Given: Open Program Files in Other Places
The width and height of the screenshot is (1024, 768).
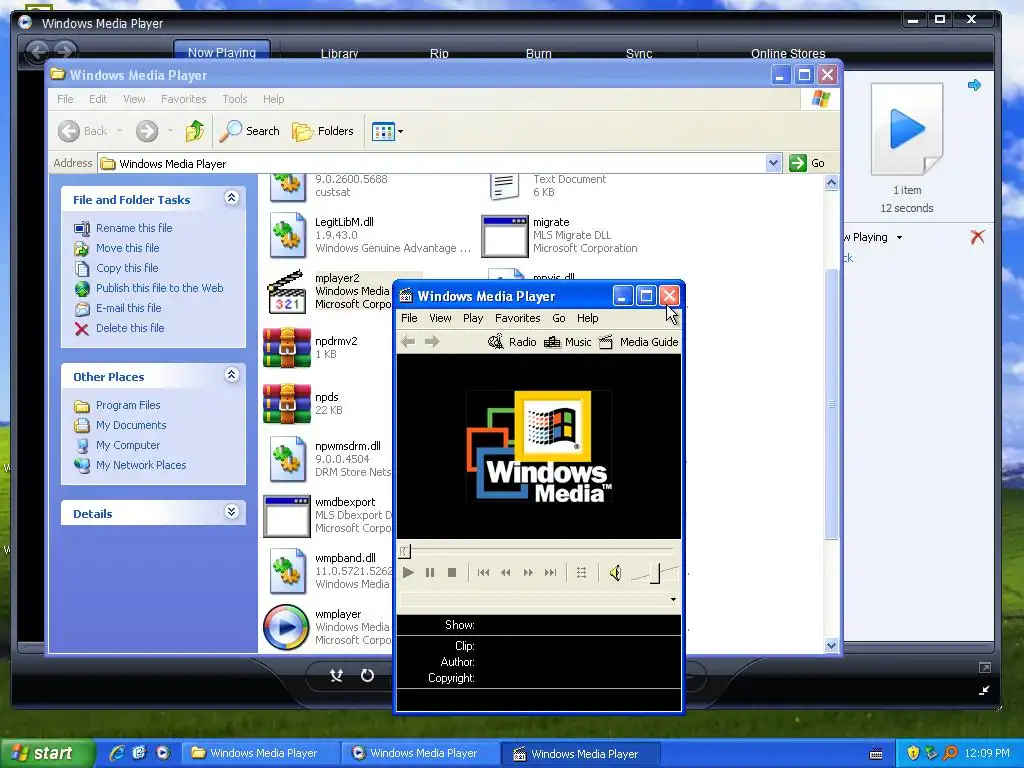Looking at the screenshot, I should click(x=128, y=405).
